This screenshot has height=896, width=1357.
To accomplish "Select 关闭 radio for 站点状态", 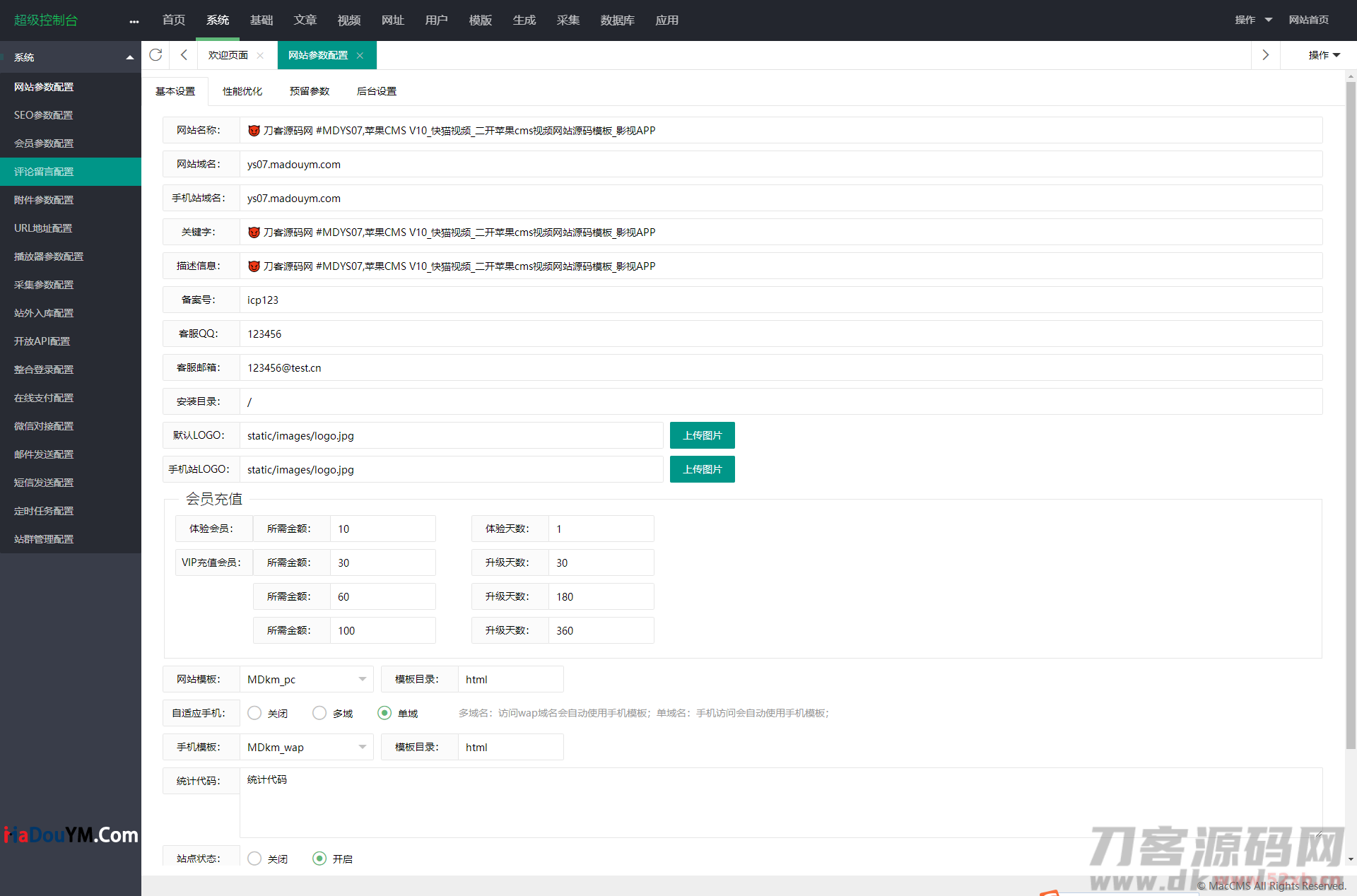I will (x=254, y=859).
